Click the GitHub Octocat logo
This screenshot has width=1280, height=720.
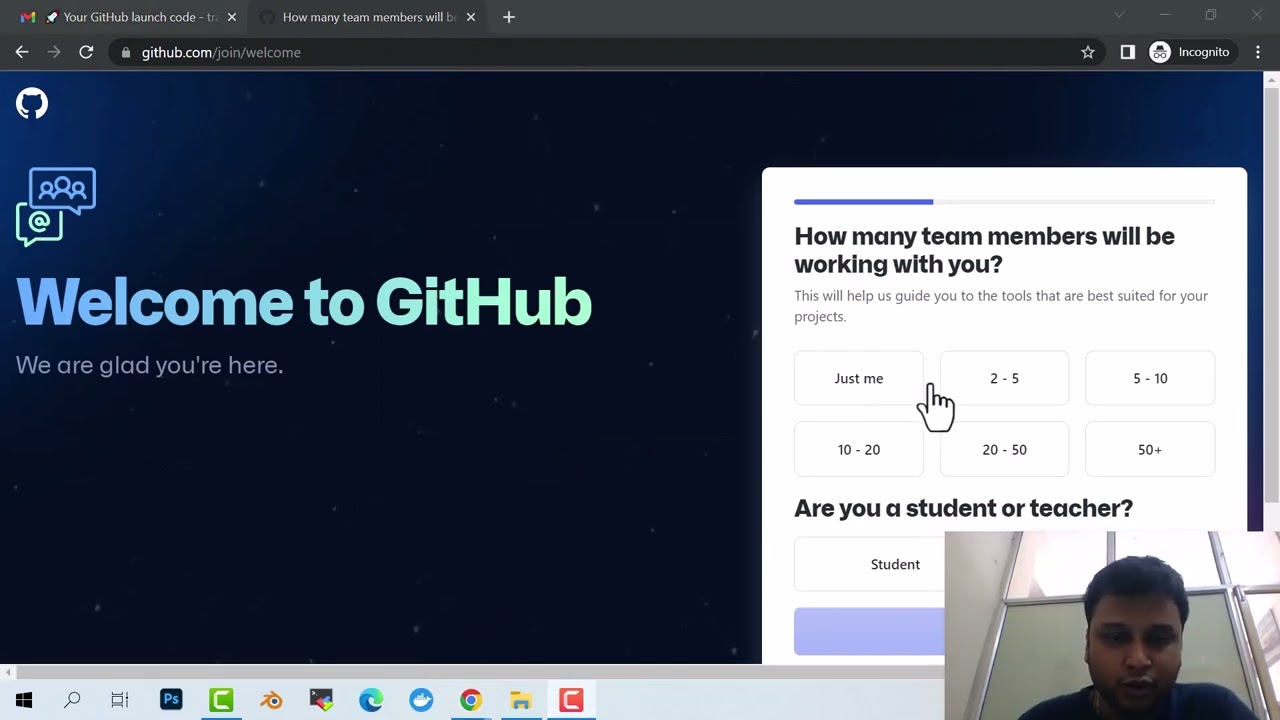[x=32, y=103]
